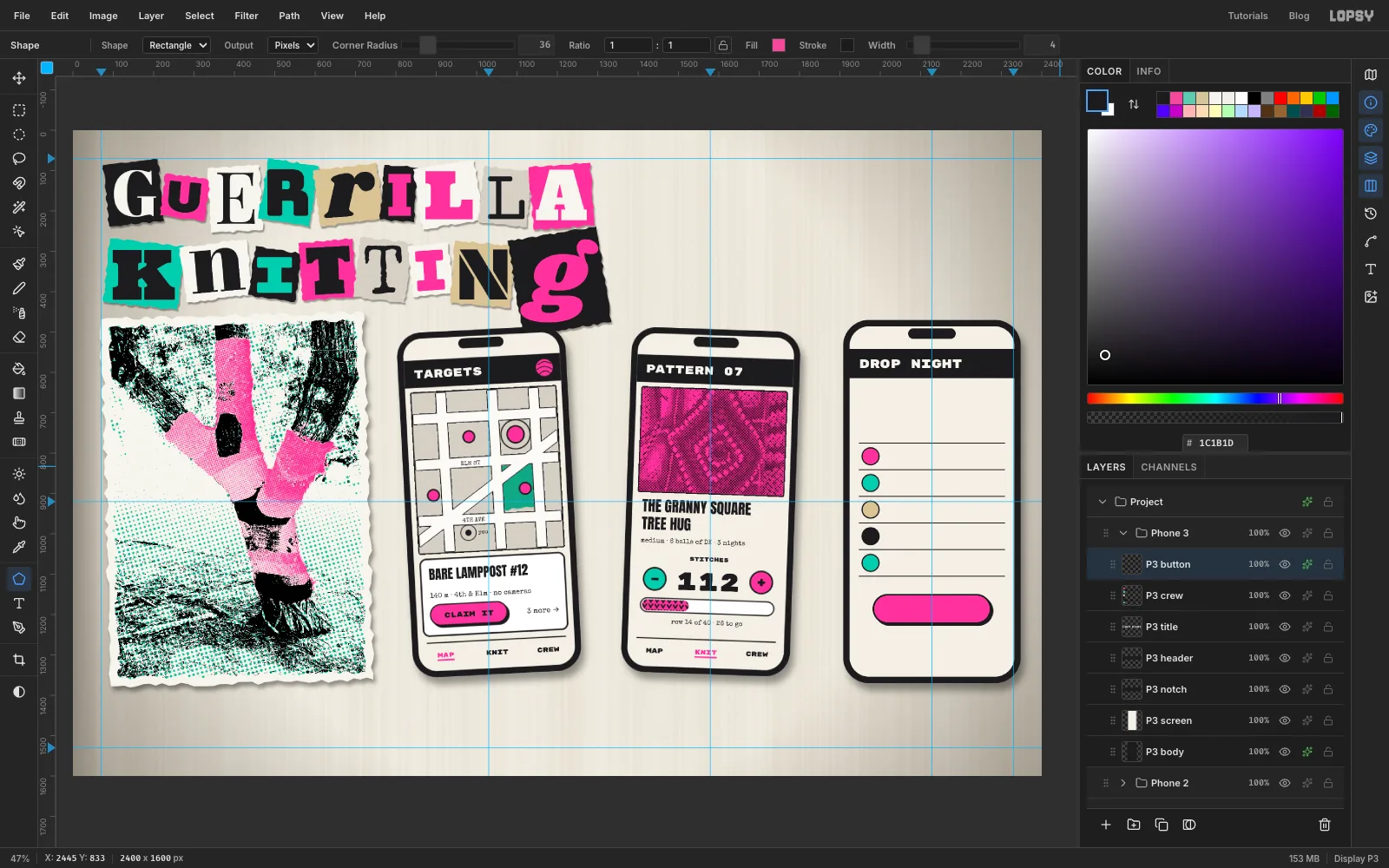
Task: Open the Layers panel sidebar icon
Action: pyautogui.click(x=1371, y=158)
